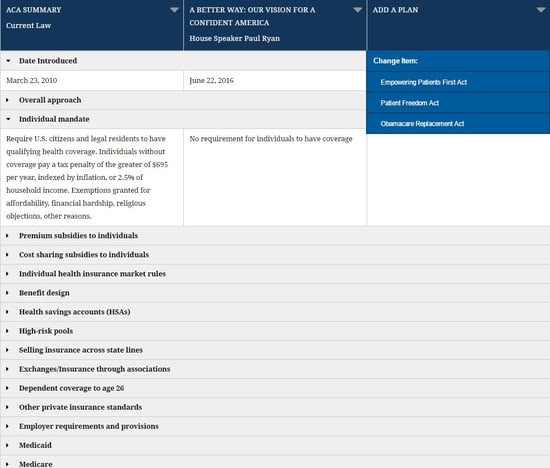Image resolution: width=550 pixels, height=468 pixels.
Task: Select Patient Freedom Act plan
Action: [x=458, y=103]
